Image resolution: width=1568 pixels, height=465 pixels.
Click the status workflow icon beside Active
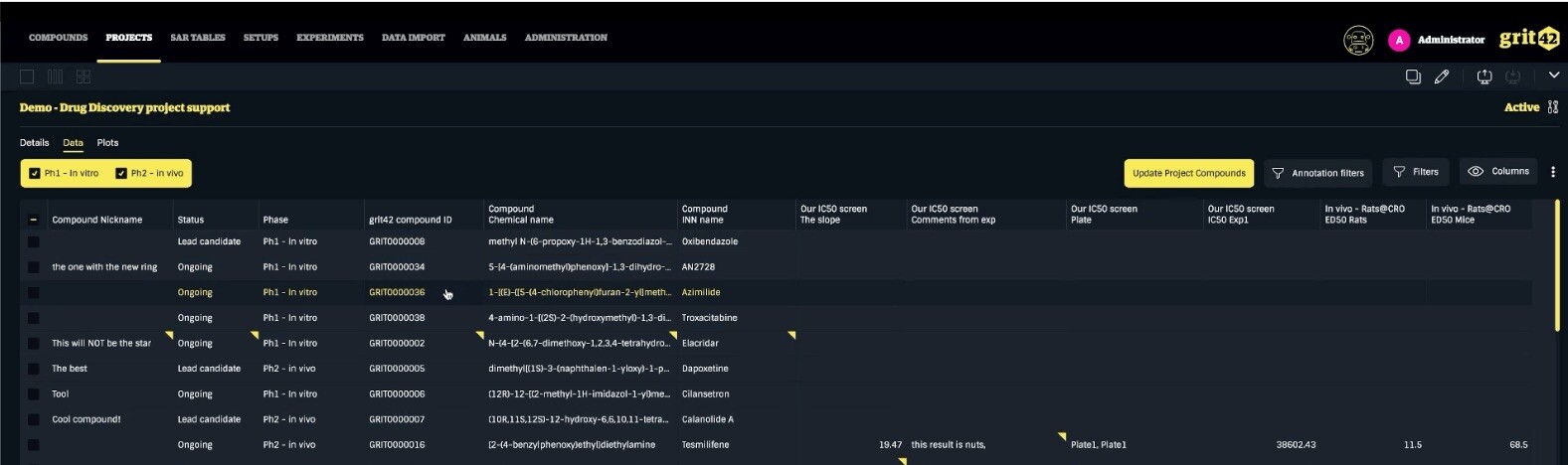(1553, 107)
